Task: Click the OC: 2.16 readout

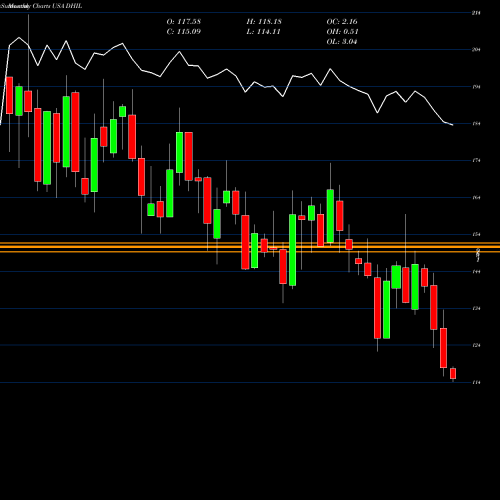Action: coord(342,22)
